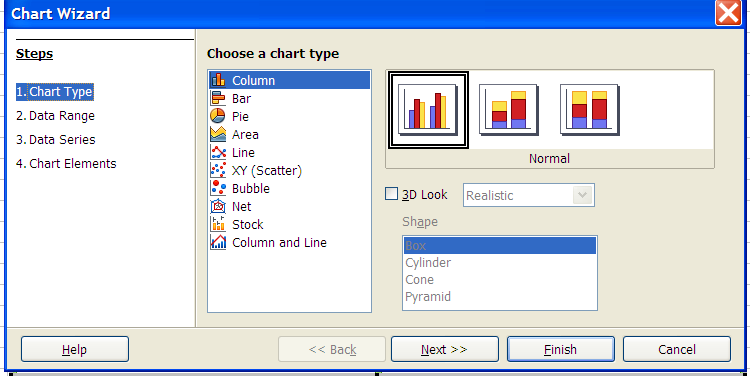The width and height of the screenshot is (750, 376).
Task: Click the Net label in chart list
Action: click(242, 207)
